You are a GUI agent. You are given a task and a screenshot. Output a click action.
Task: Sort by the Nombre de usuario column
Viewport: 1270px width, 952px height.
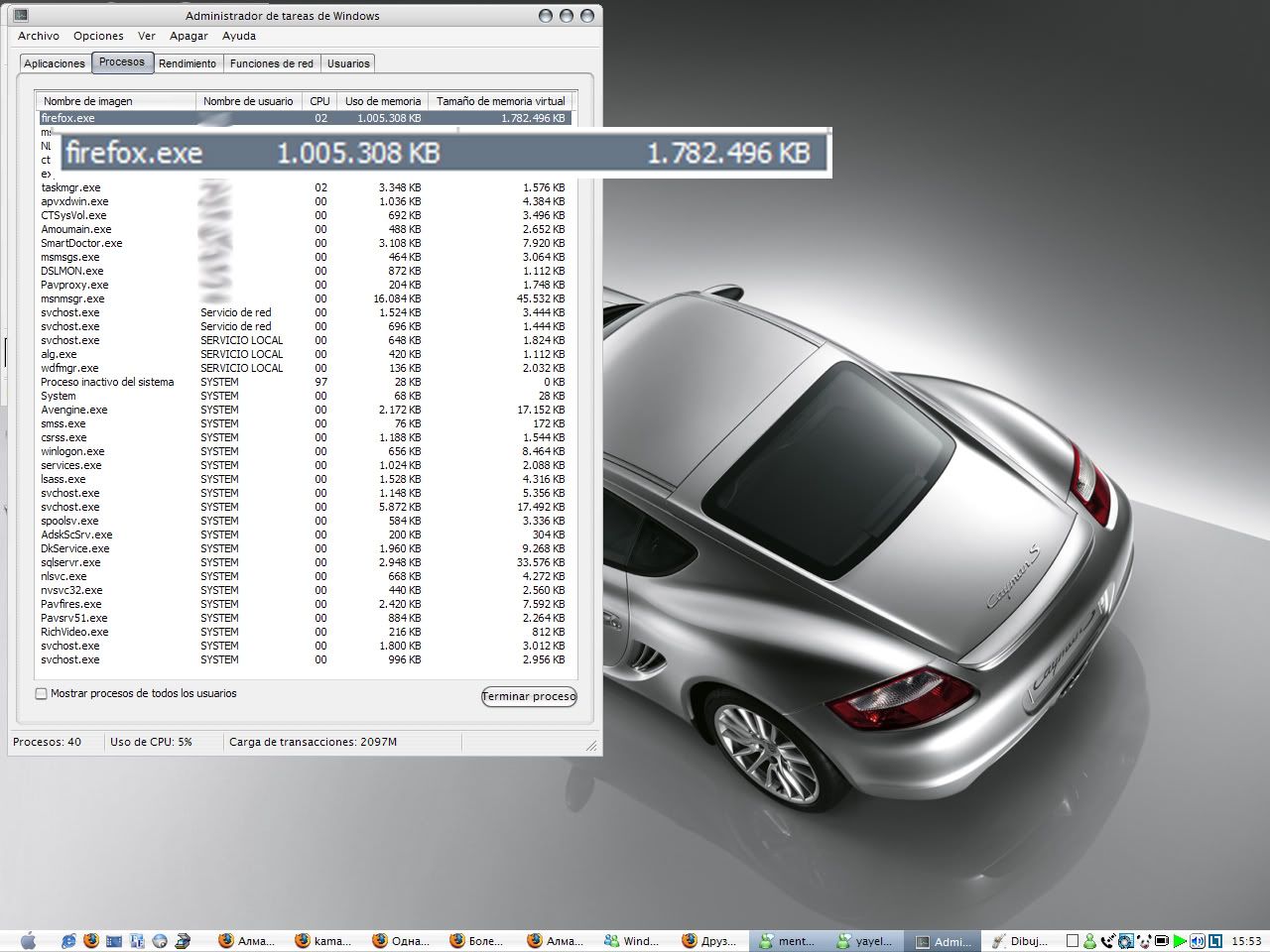[249, 101]
